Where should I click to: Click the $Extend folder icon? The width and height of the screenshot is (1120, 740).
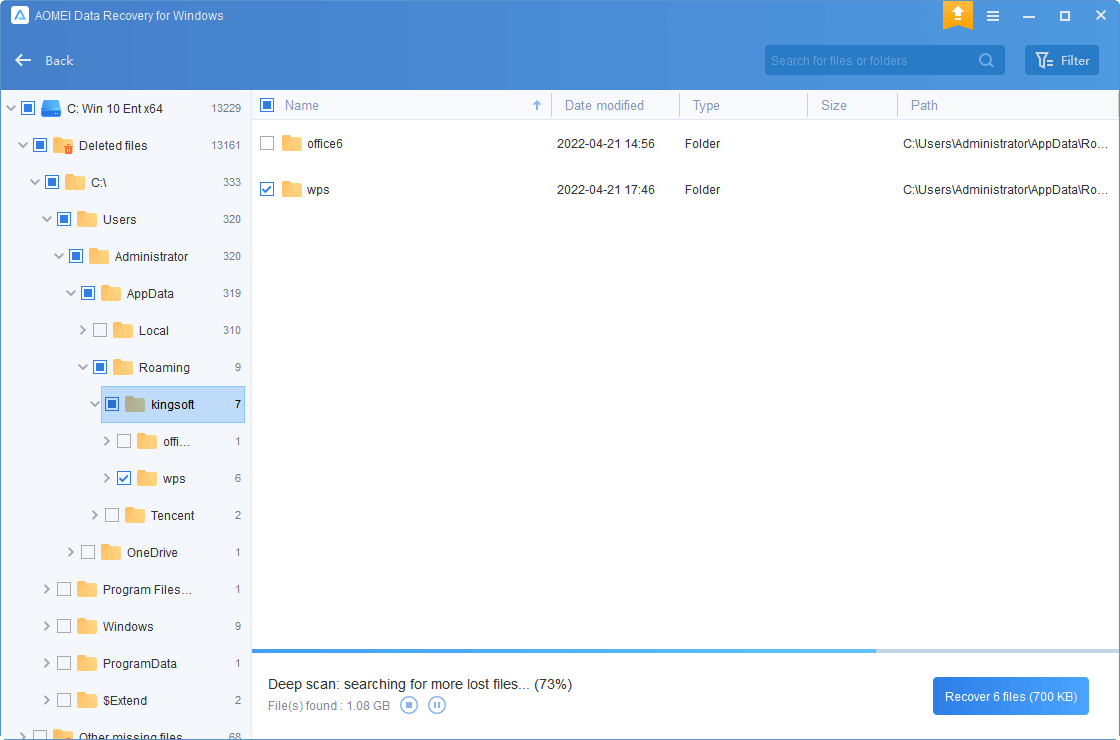point(87,701)
